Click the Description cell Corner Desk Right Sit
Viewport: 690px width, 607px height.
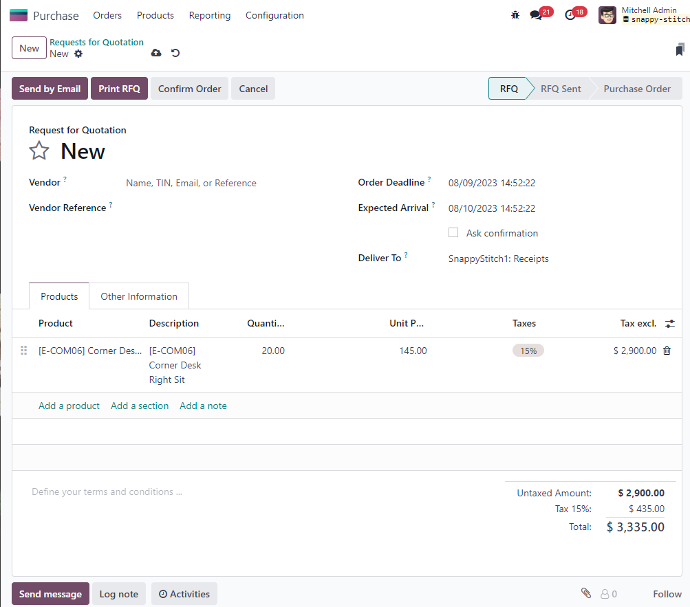[175, 365]
